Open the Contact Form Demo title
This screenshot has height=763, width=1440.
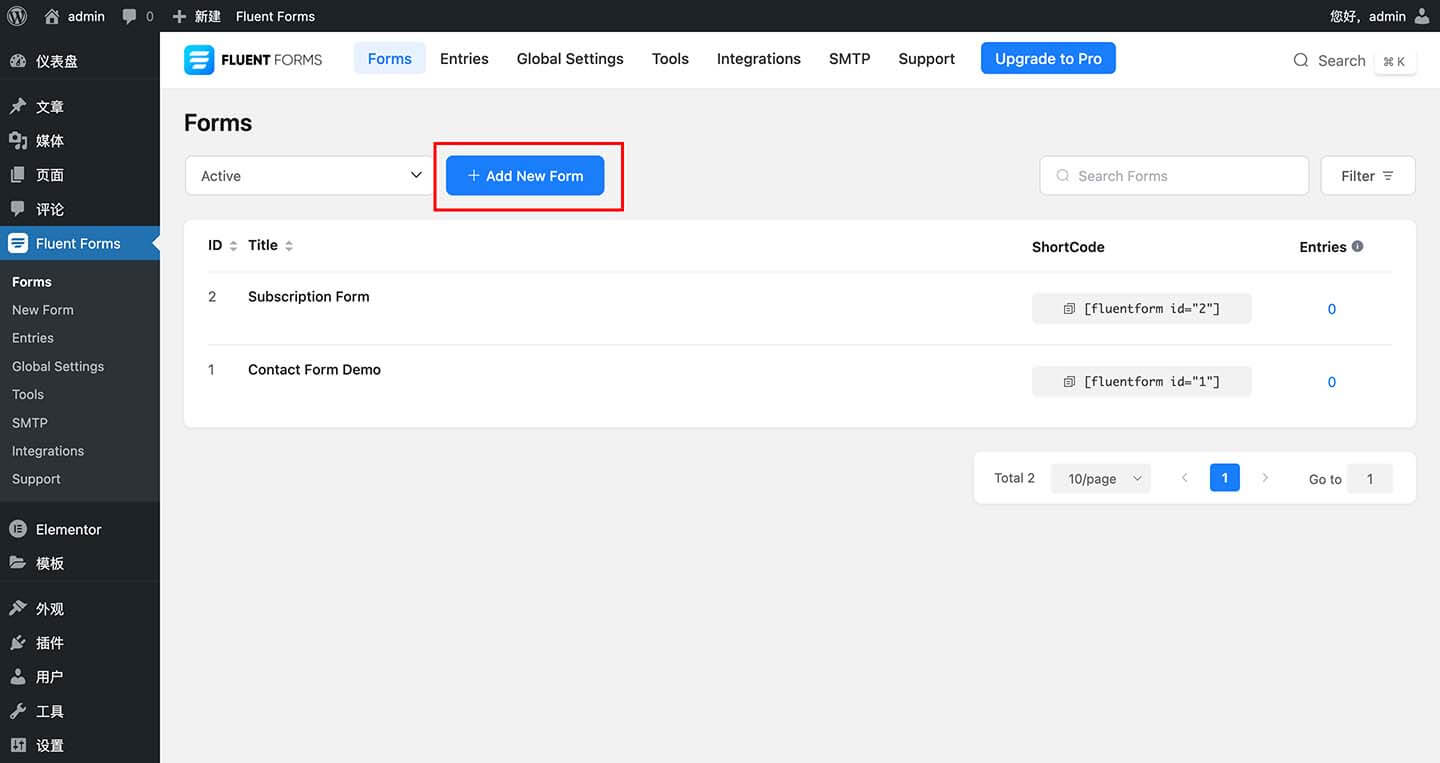pos(314,370)
